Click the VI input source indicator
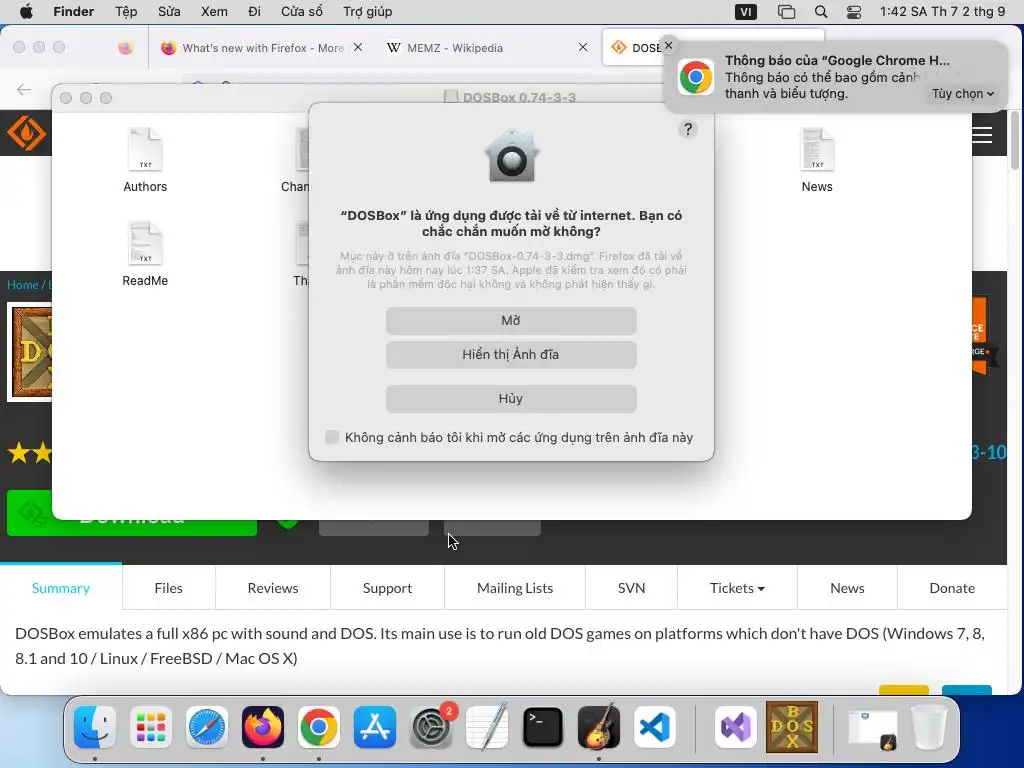 click(746, 12)
